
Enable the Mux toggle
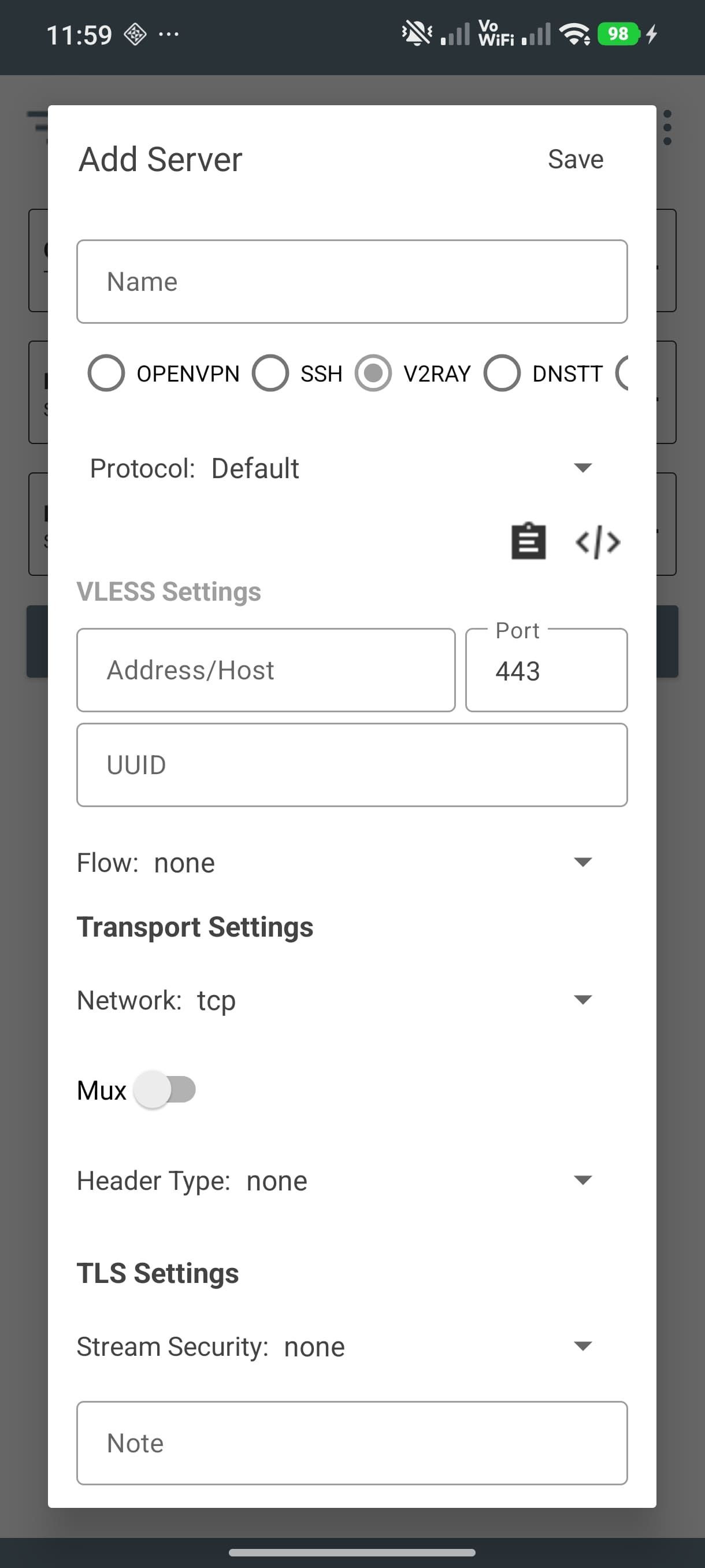pyautogui.click(x=164, y=1090)
